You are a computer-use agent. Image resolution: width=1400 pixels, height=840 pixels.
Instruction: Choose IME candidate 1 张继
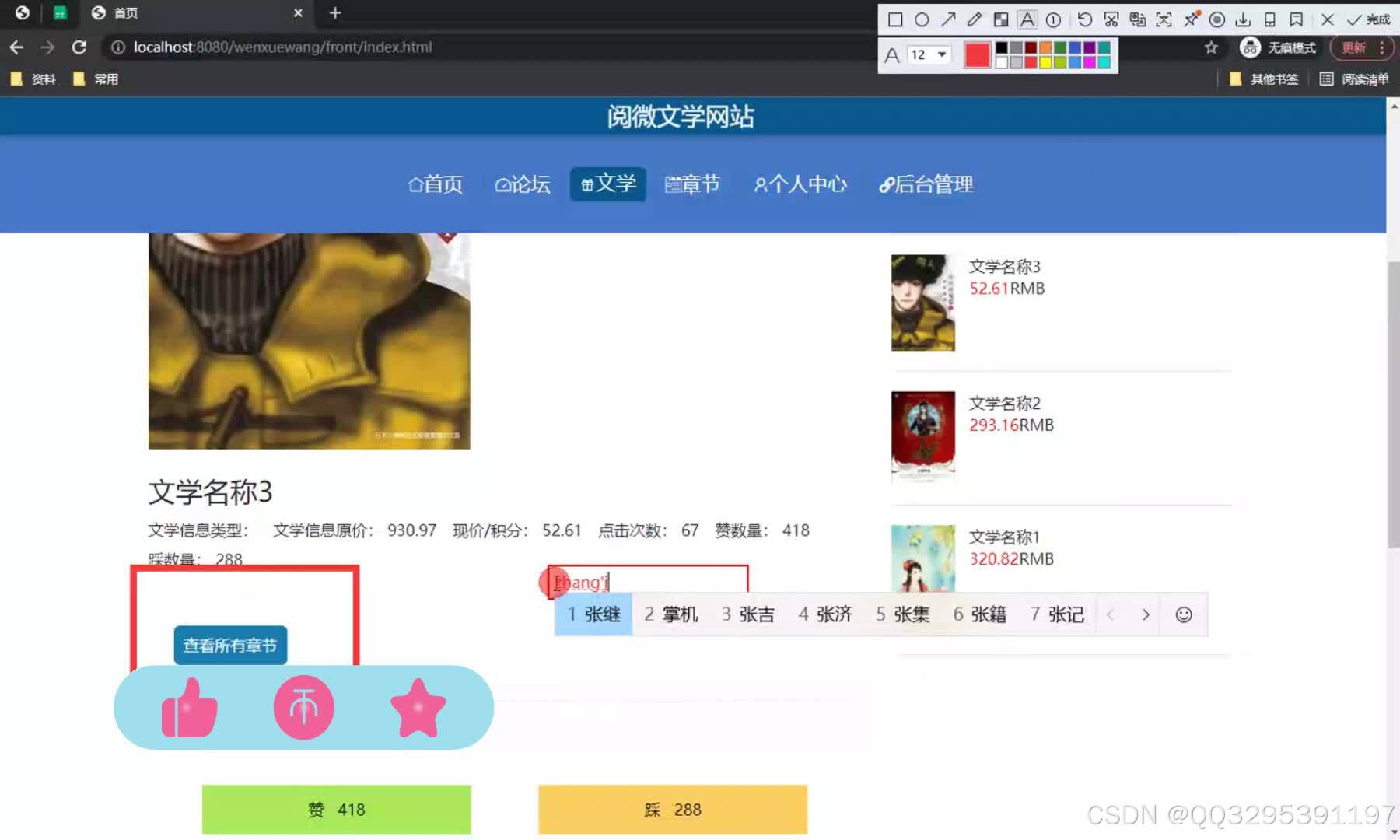tap(593, 614)
